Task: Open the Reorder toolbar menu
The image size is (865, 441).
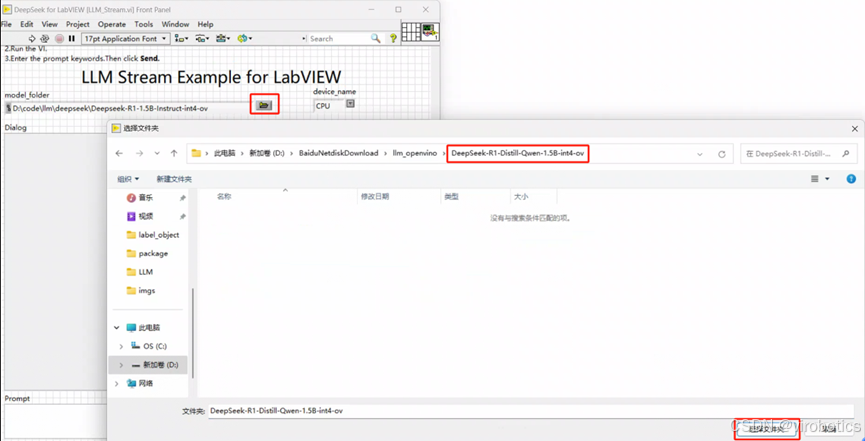Action: [x=244, y=39]
